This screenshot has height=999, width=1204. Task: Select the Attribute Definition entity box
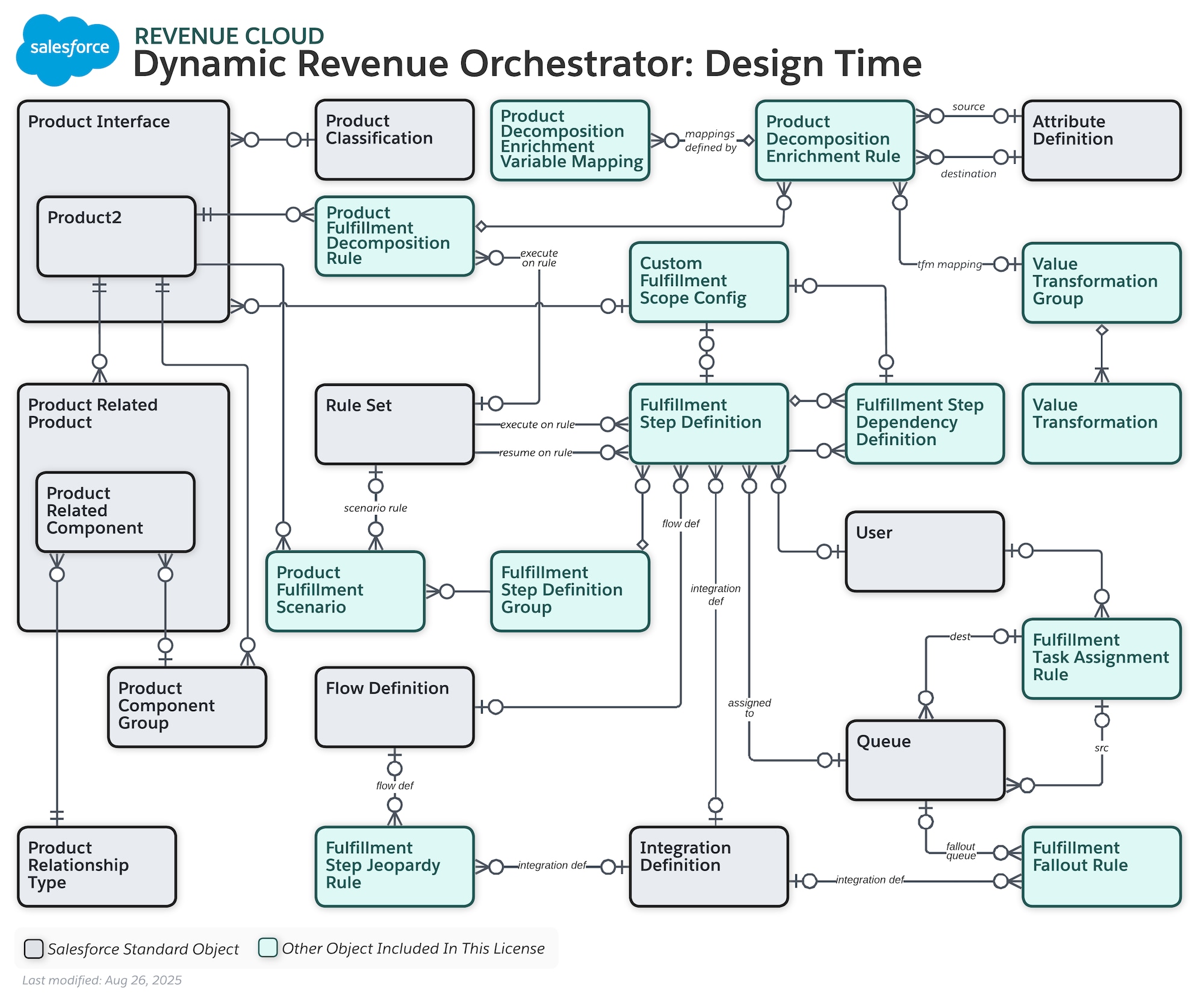point(1102,140)
